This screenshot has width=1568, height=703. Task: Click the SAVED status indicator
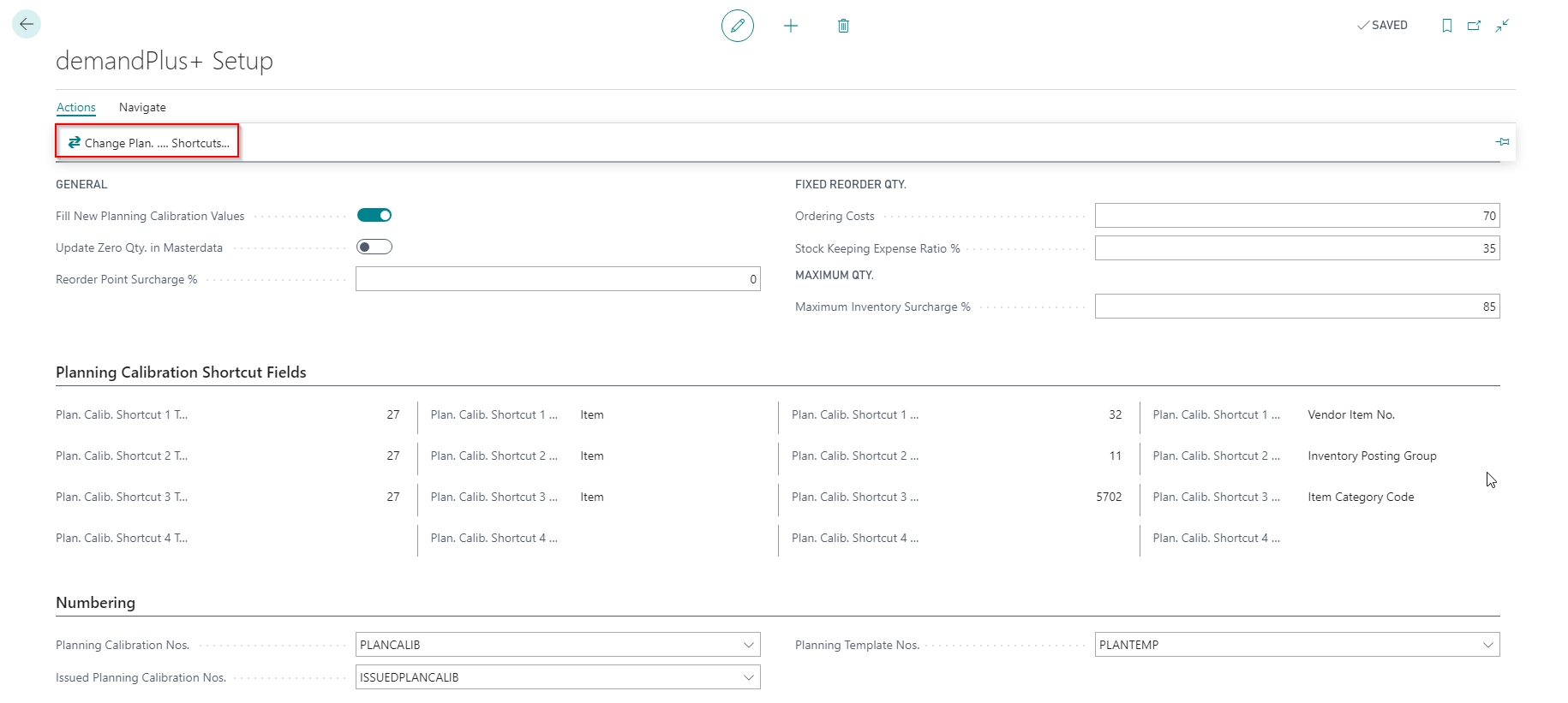pos(1382,26)
